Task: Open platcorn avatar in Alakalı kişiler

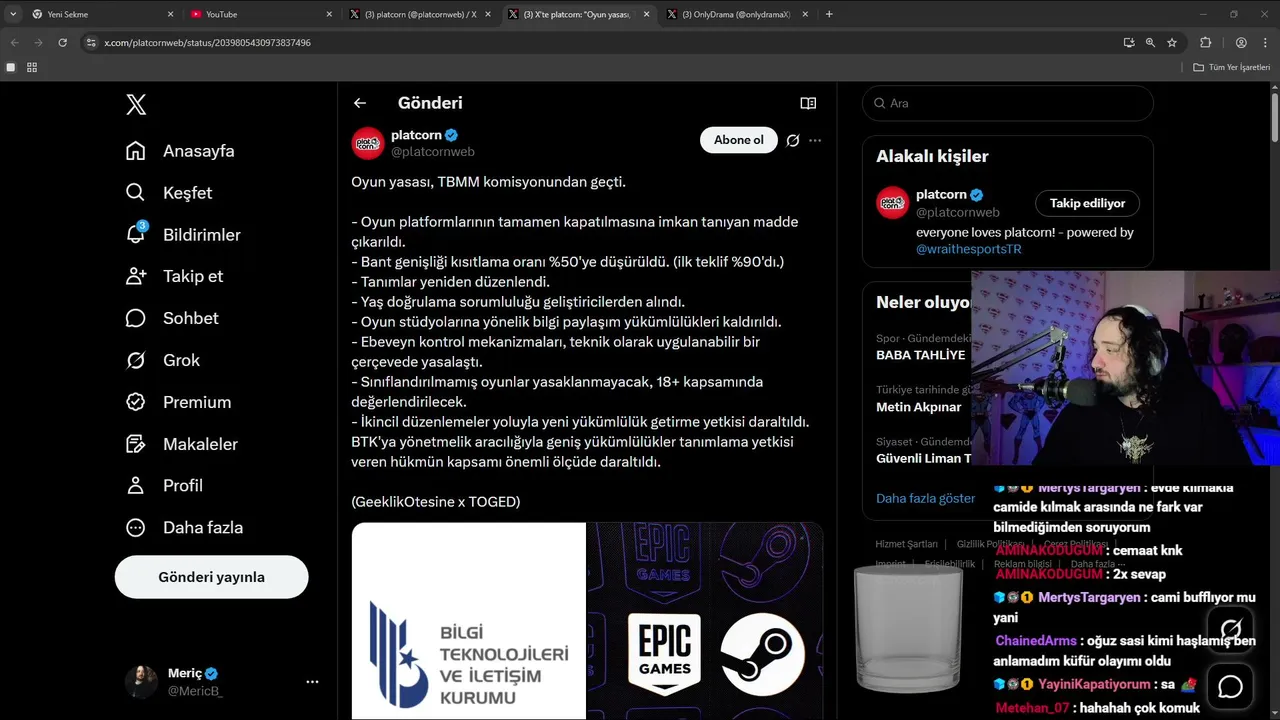Action: click(x=893, y=203)
